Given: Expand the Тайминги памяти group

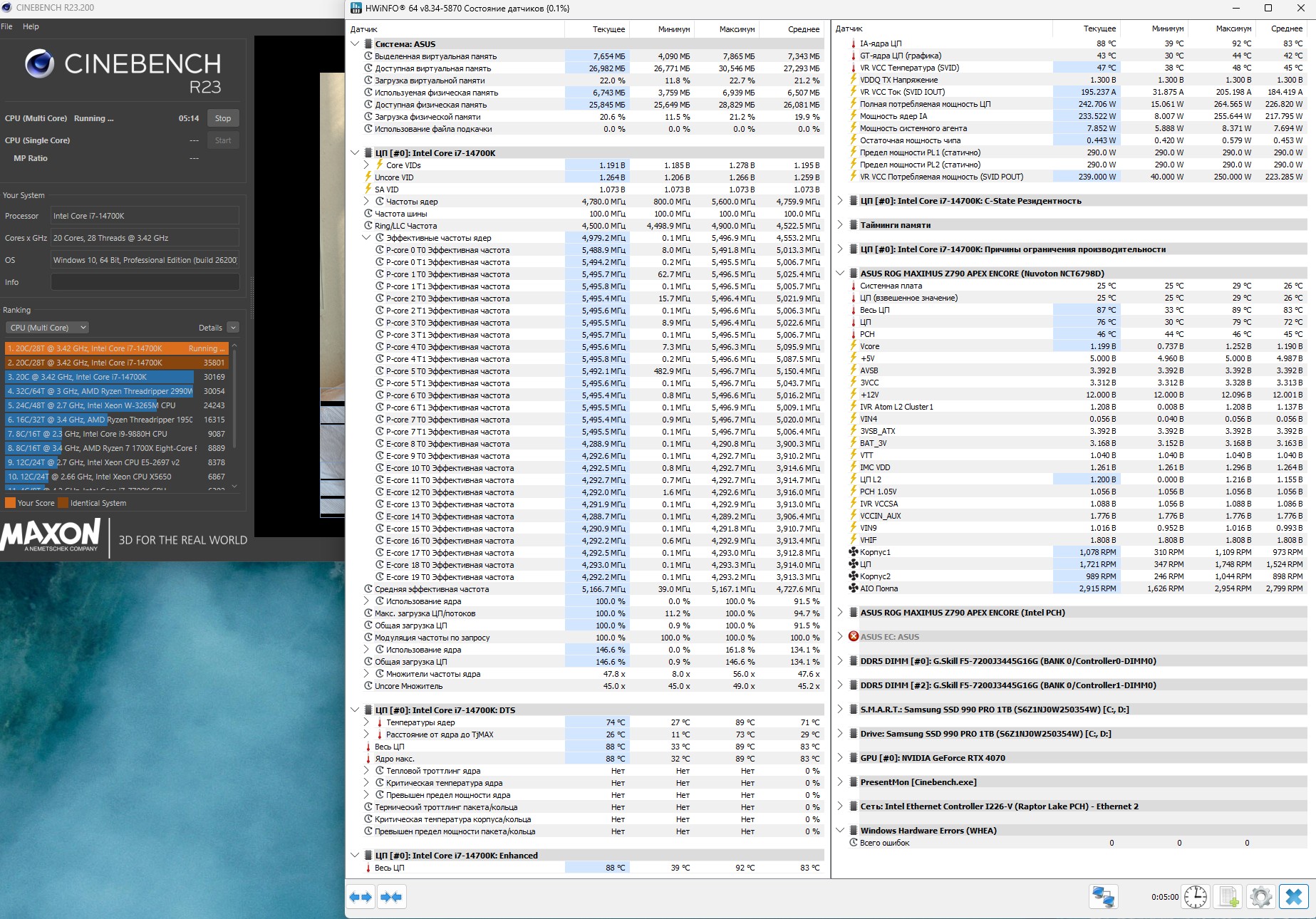Looking at the screenshot, I should click(x=840, y=225).
